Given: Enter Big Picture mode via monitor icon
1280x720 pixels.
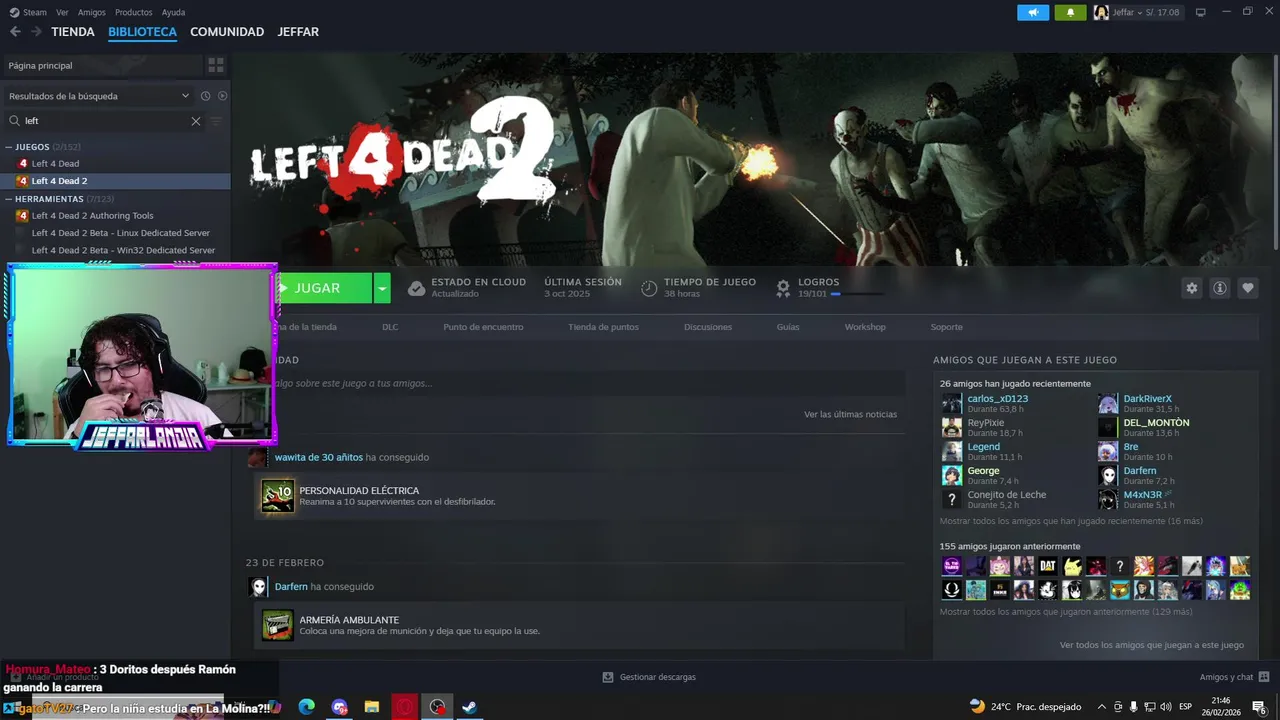Looking at the screenshot, I should click(x=1201, y=12).
